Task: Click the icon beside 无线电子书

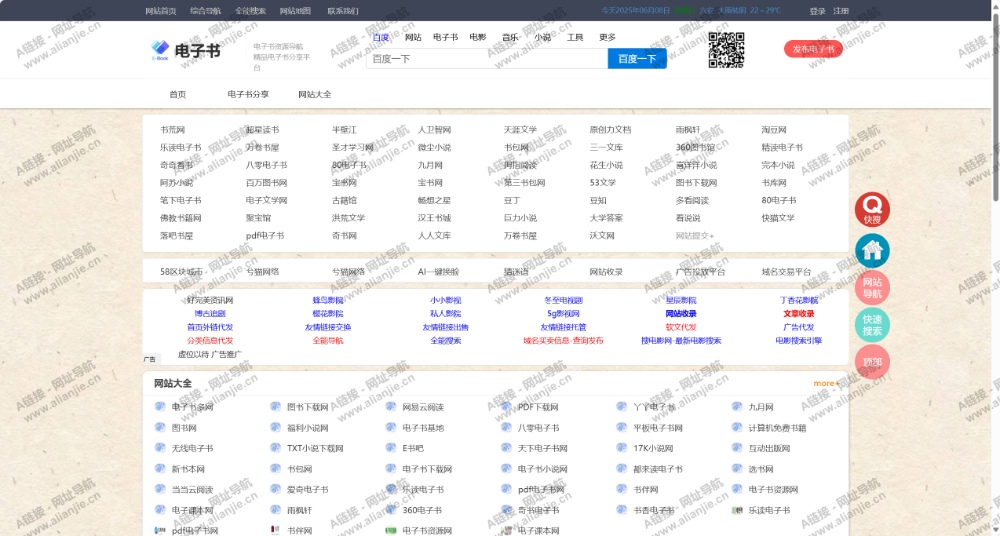Action: (x=160, y=448)
